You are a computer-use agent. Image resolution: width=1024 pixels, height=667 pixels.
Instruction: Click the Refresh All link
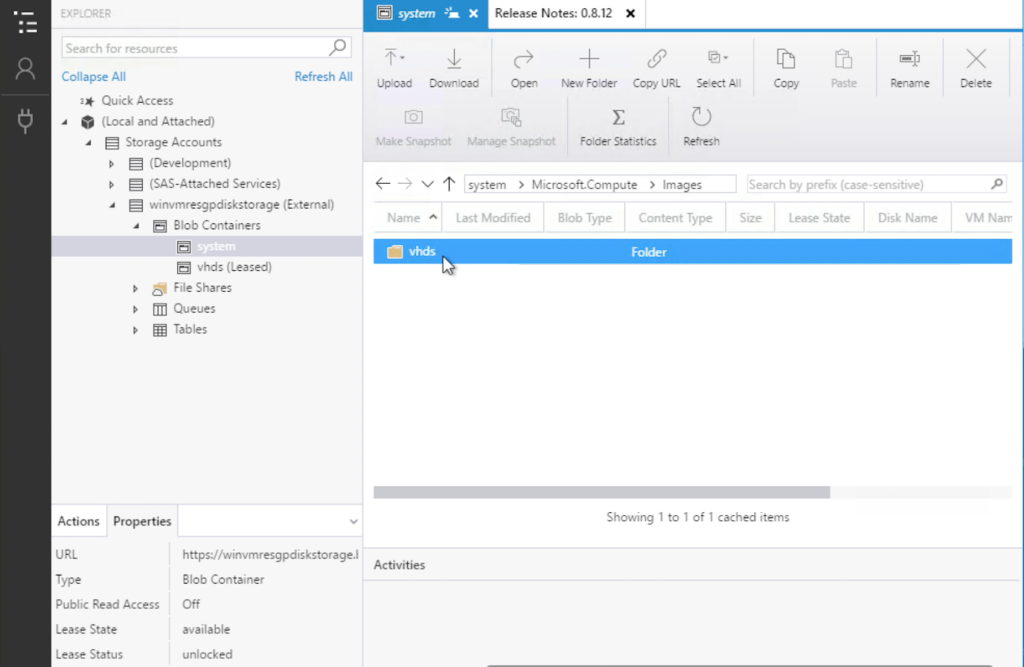[x=323, y=76]
